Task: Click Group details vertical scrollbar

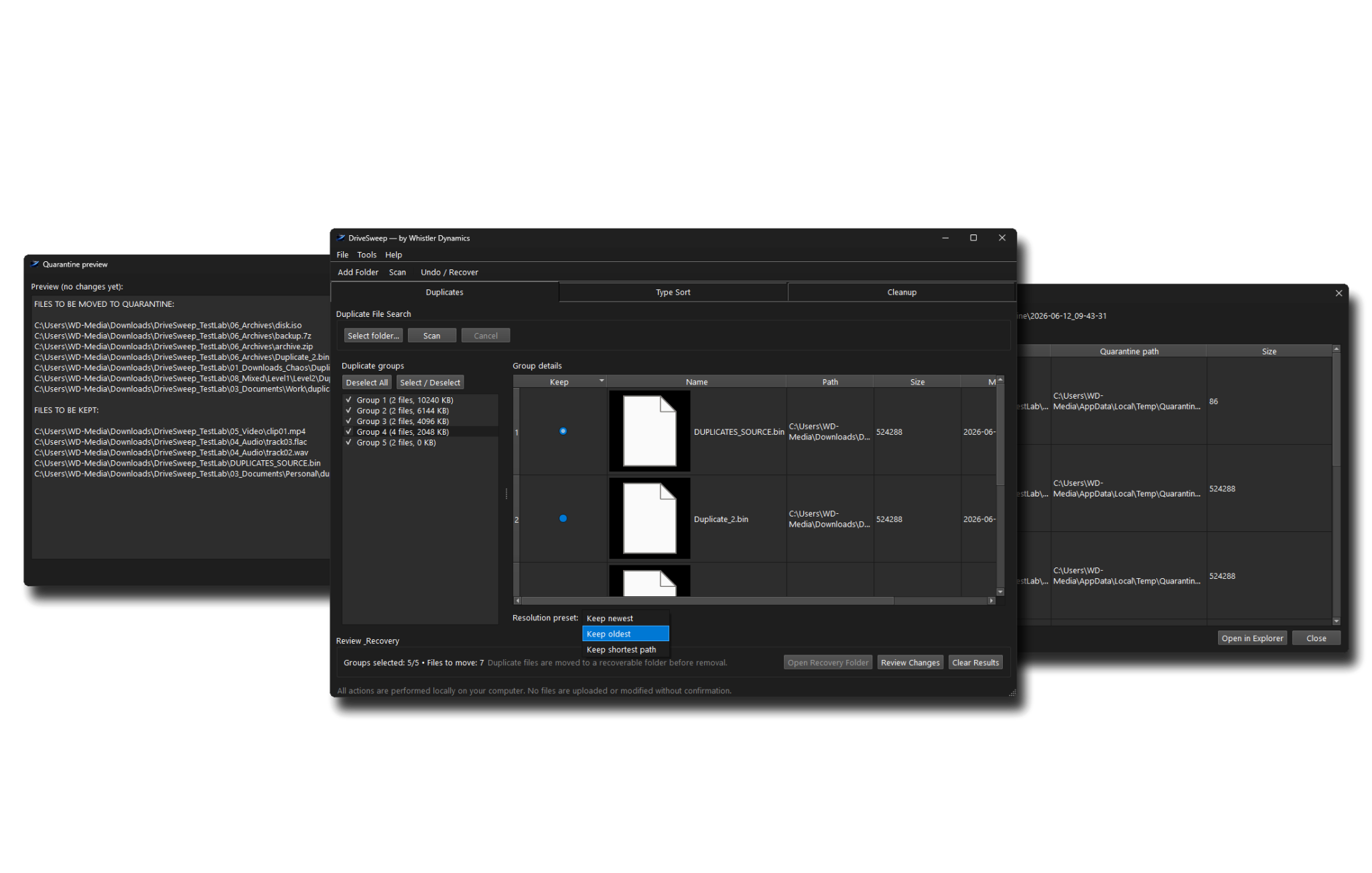Action: (x=1000, y=435)
